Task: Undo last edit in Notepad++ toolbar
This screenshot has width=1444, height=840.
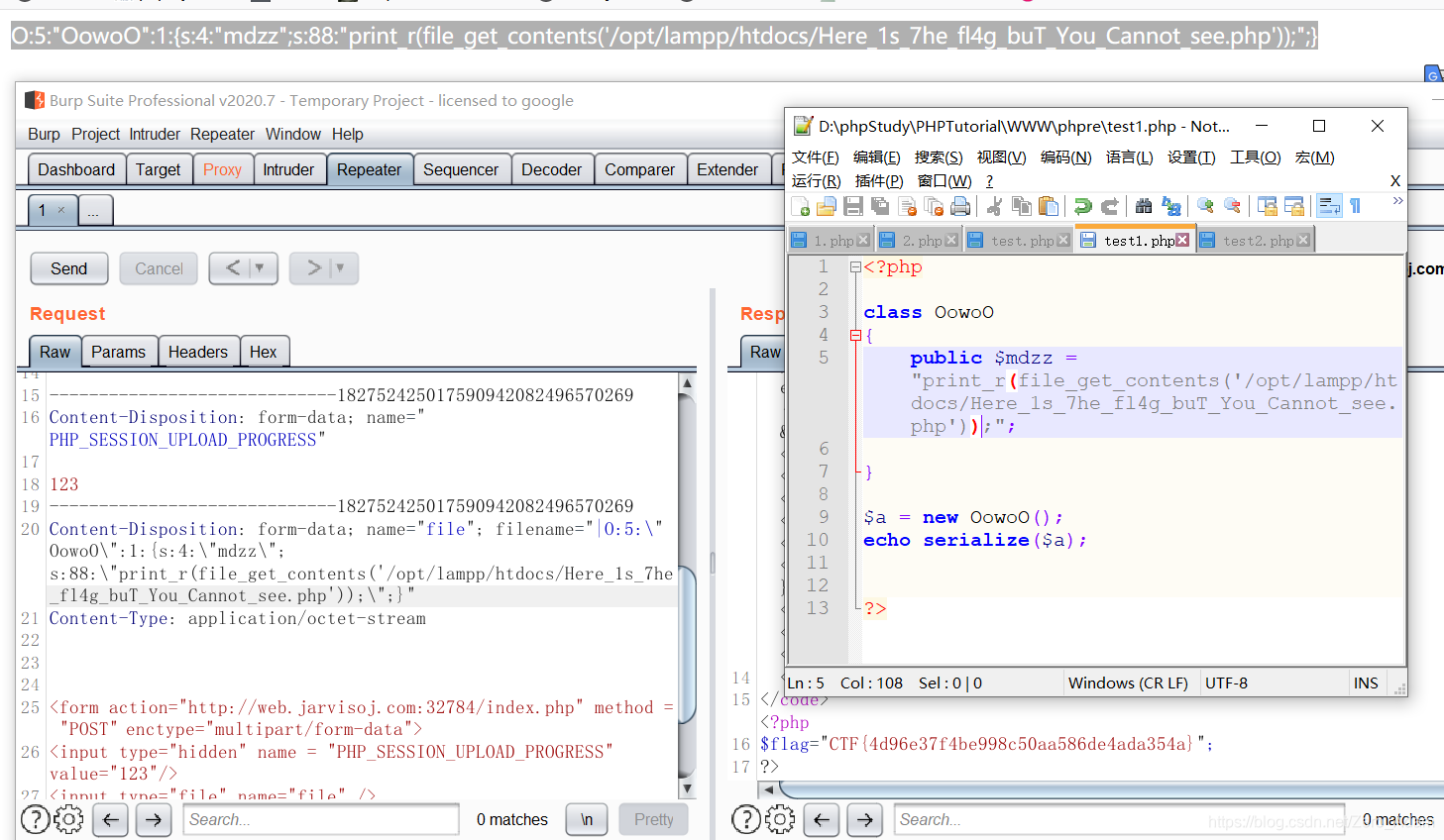Action: [x=1082, y=206]
